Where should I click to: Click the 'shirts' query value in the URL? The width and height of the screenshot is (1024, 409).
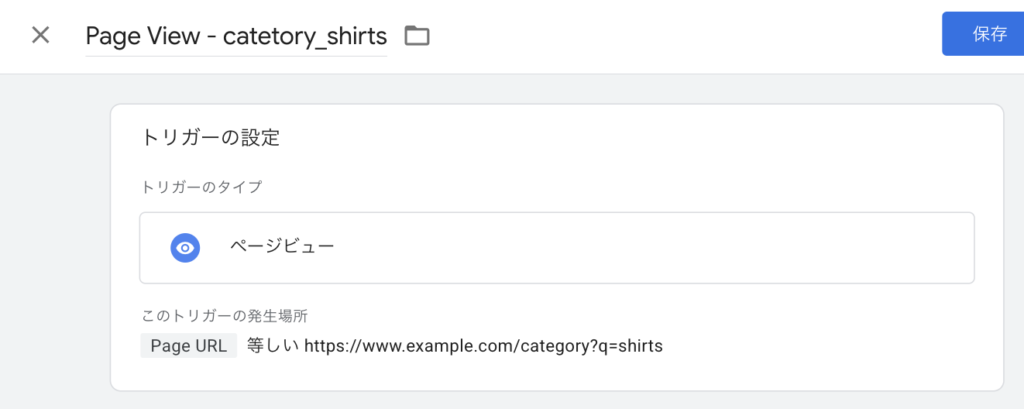(x=638, y=346)
